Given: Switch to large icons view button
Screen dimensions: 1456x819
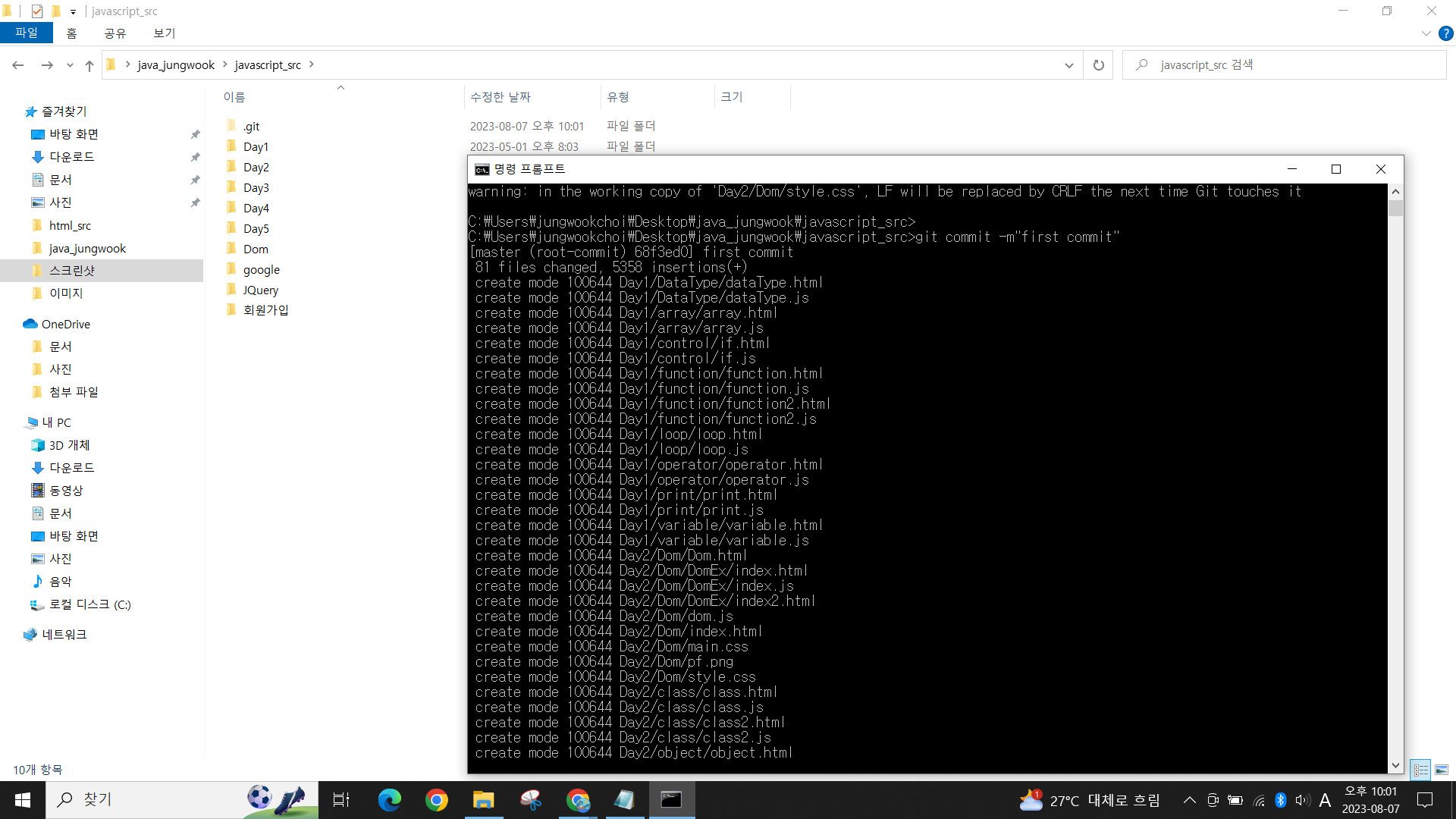Looking at the screenshot, I should pos(1441,770).
